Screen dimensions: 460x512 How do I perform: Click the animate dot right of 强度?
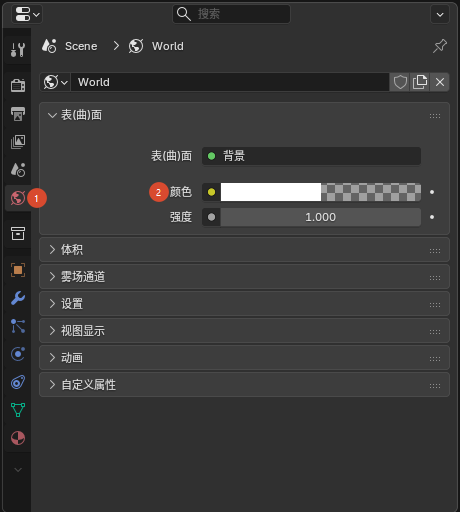click(432, 217)
